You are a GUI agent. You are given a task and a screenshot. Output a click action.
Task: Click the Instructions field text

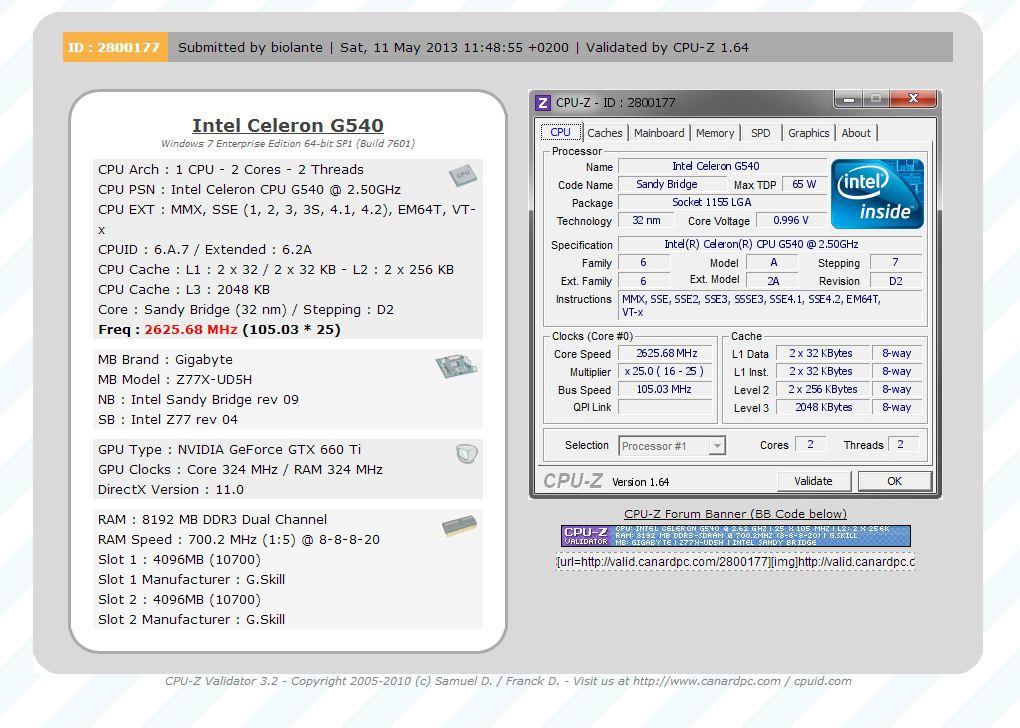(x=770, y=305)
